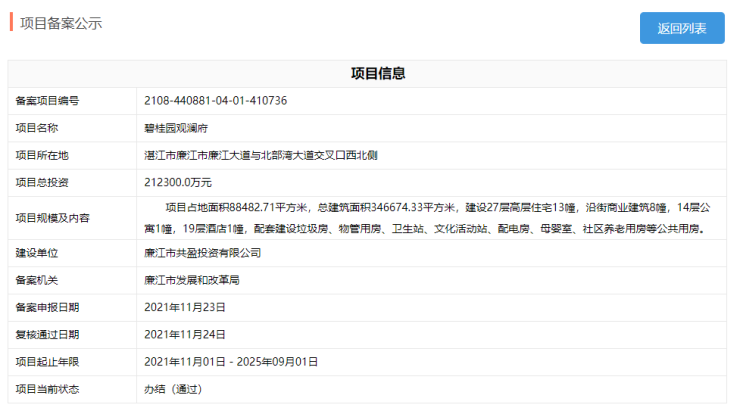Click the 备案项目编号 label

tap(47, 101)
